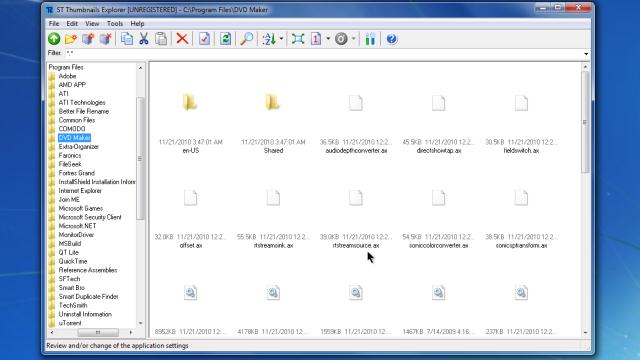Create a new folder from the toolbar

pos(71,39)
